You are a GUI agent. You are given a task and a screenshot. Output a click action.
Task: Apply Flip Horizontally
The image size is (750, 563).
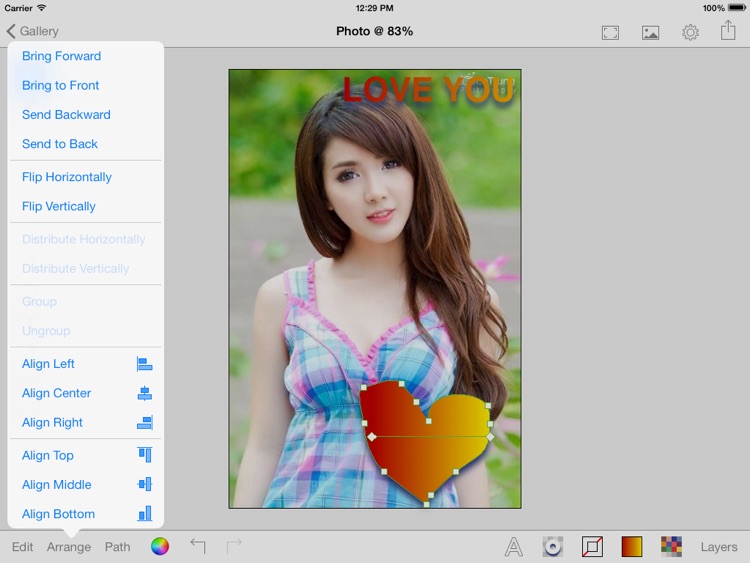pyautogui.click(x=67, y=177)
